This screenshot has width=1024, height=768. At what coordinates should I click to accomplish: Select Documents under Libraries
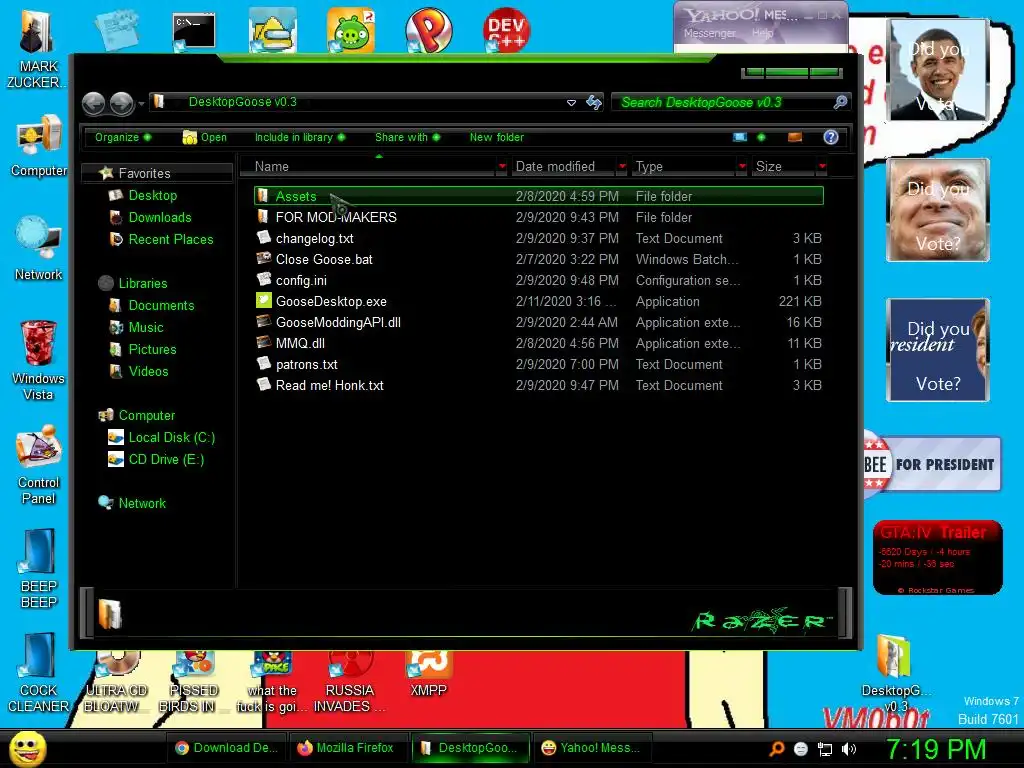tap(161, 306)
